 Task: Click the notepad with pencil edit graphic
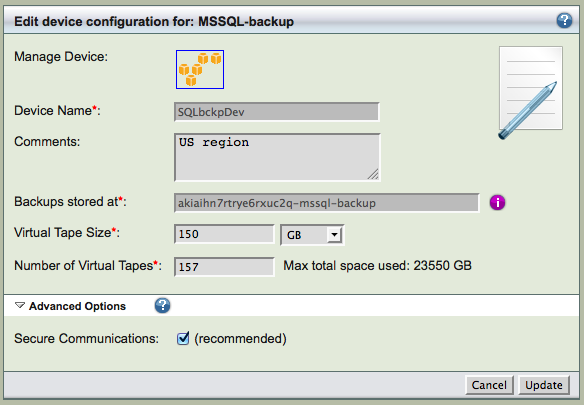coord(530,92)
